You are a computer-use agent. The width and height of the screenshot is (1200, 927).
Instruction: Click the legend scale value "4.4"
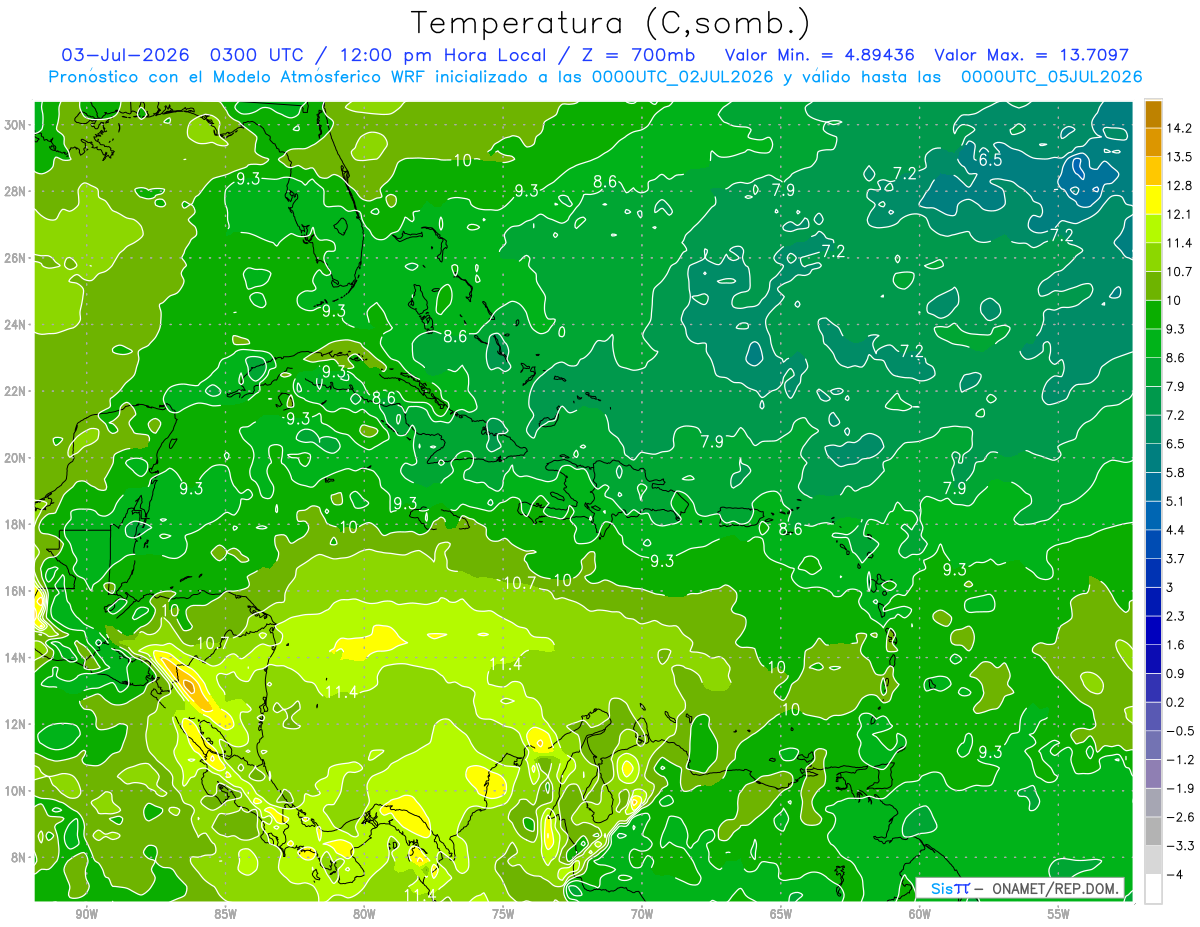1176,530
